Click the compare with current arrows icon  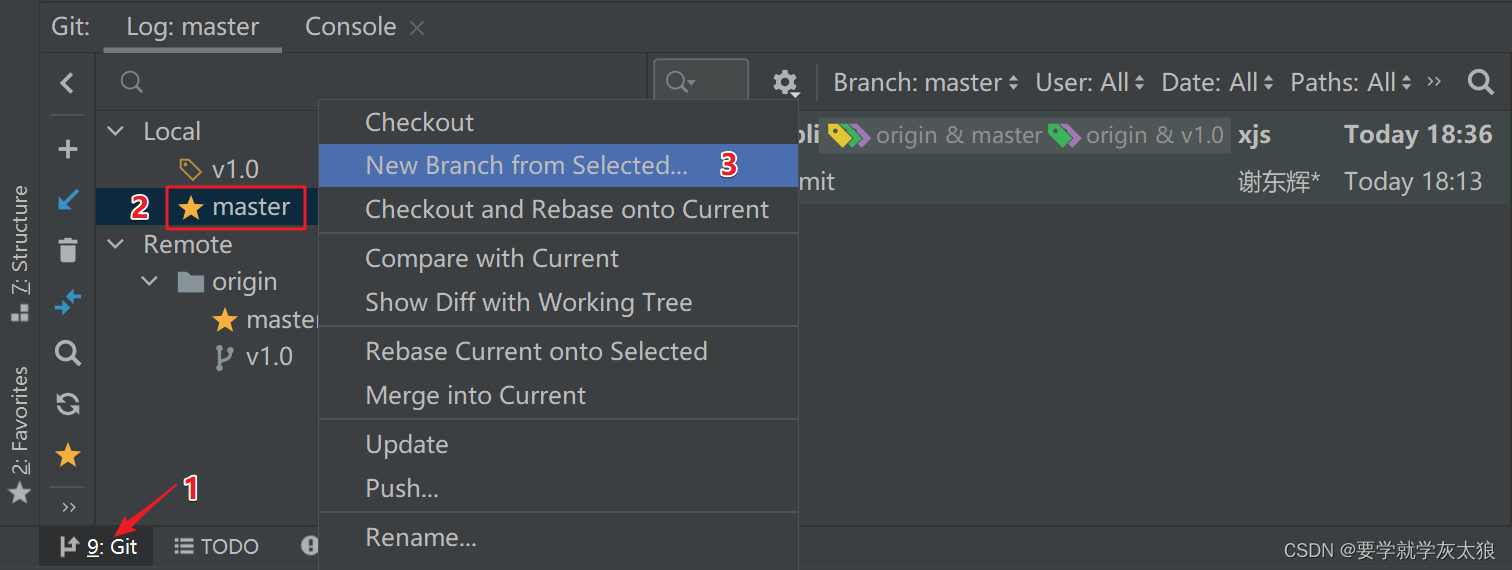click(68, 302)
